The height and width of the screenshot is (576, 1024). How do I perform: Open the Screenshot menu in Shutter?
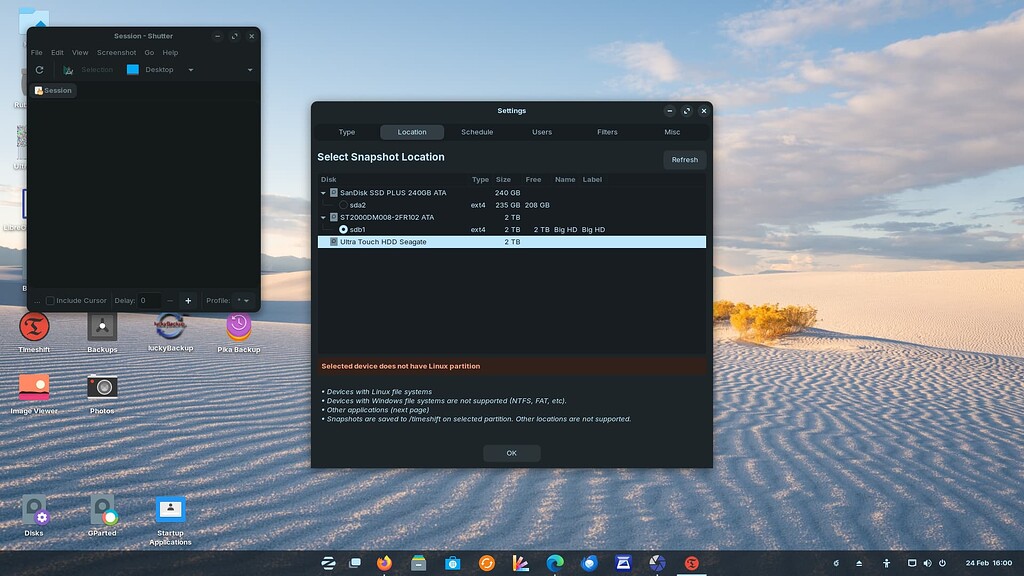click(116, 53)
